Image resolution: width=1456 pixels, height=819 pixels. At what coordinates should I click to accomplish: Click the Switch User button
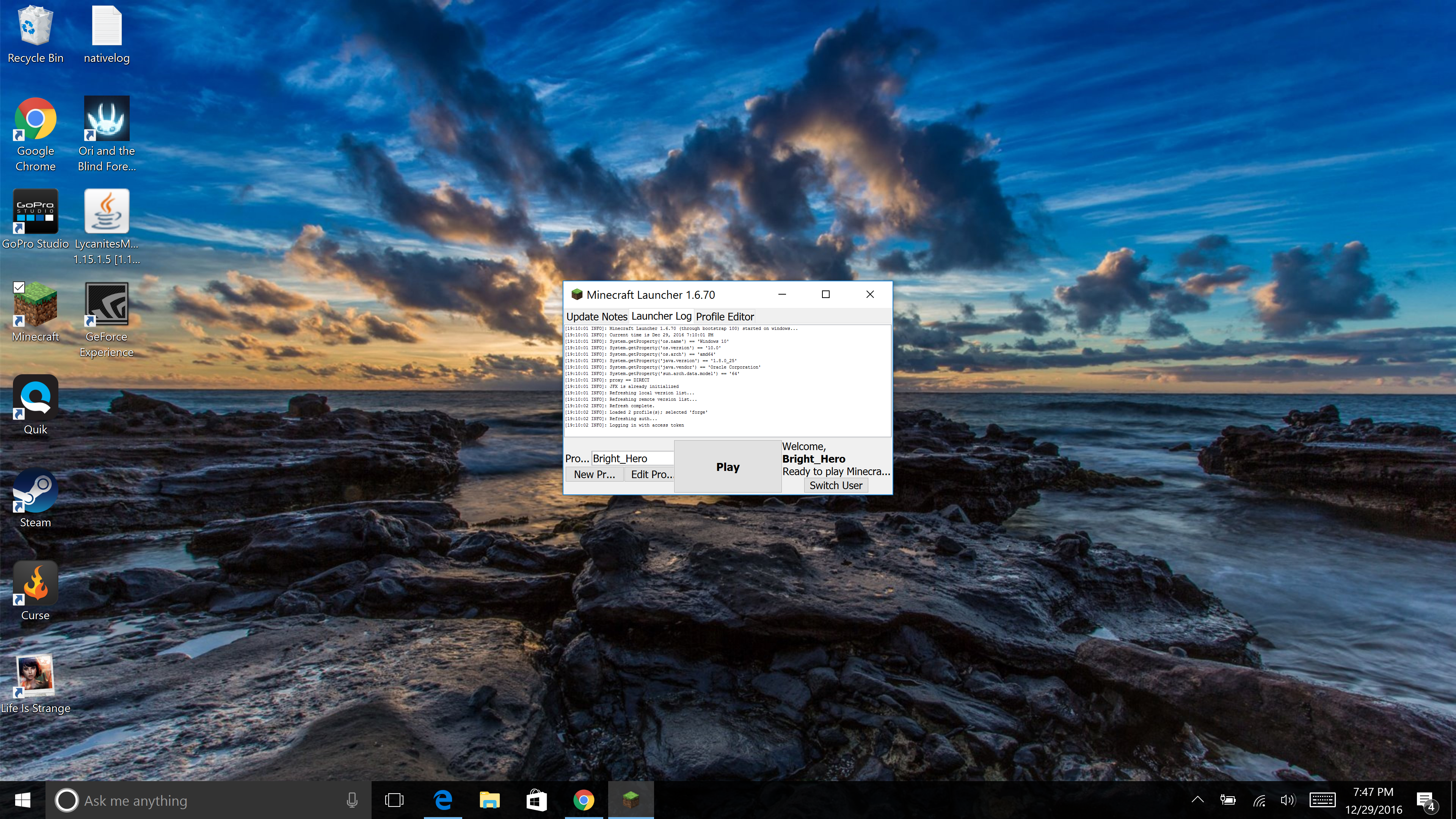(x=835, y=485)
